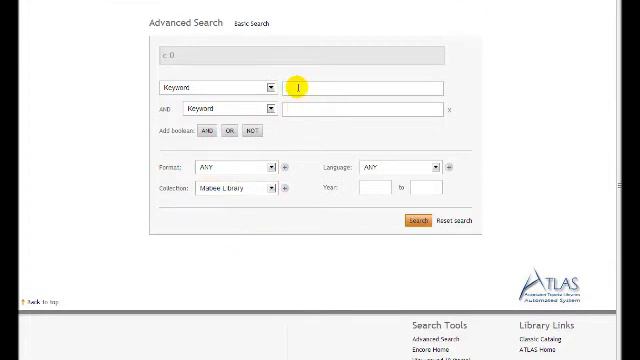Add an OR boolean row
The width and height of the screenshot is (640, 360).
[x=229, y=131]
